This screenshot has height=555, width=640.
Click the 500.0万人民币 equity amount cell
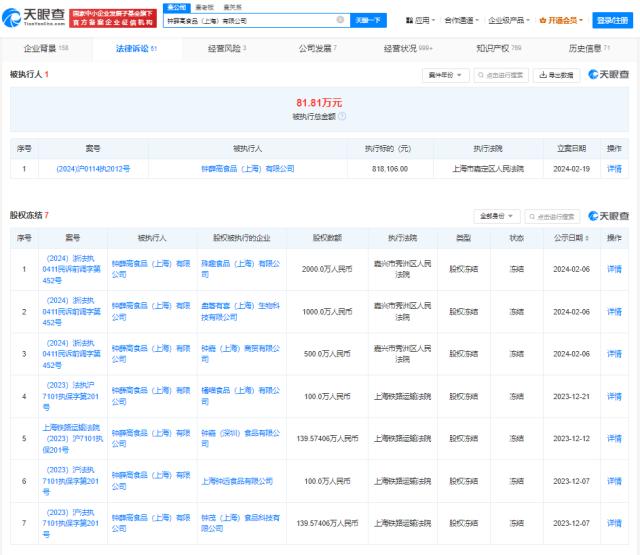327,354
